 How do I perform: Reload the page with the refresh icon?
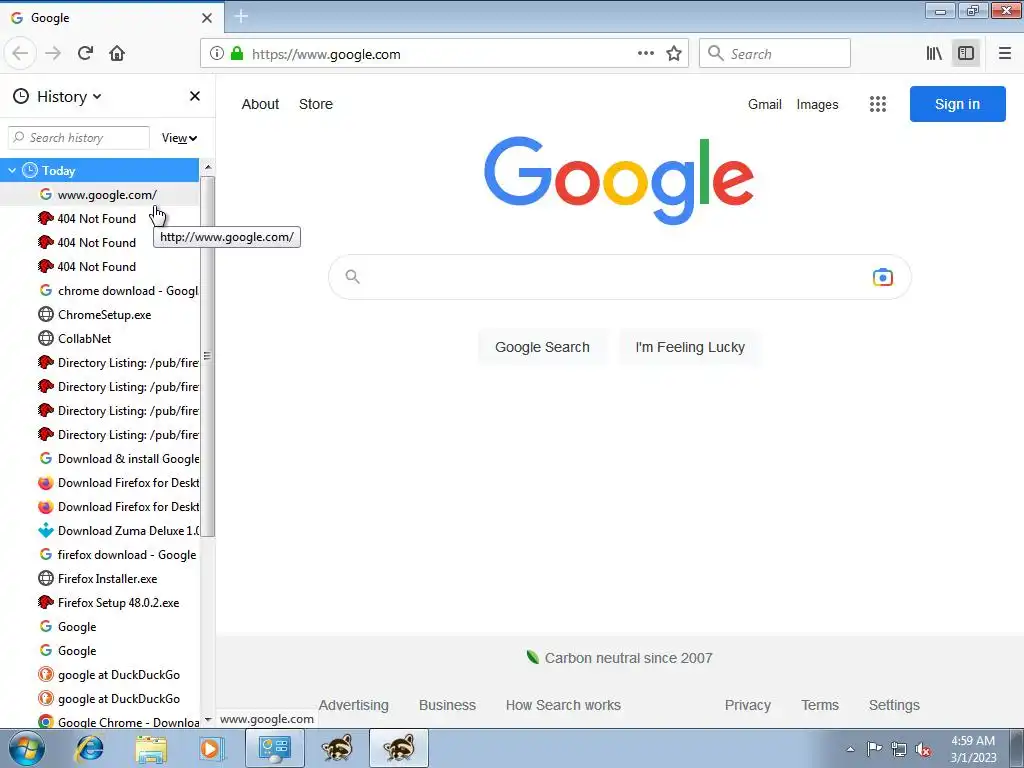point(85,54)
